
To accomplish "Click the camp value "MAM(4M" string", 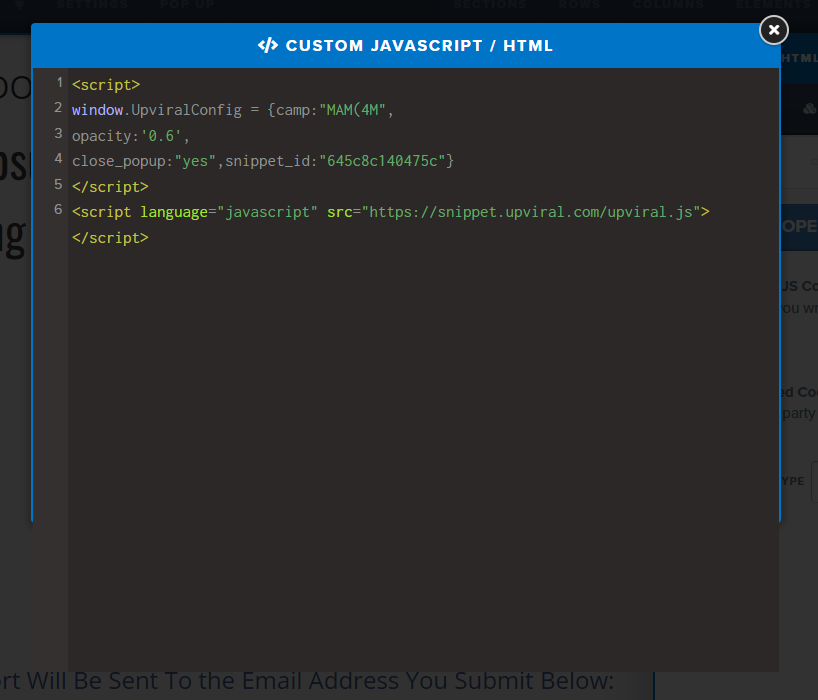I will 352,110.
